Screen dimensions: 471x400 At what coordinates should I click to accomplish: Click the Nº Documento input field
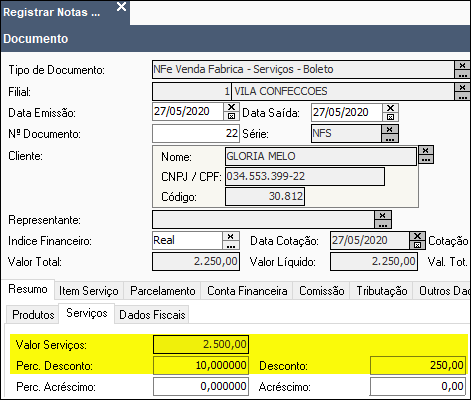[x=196, y=134]
